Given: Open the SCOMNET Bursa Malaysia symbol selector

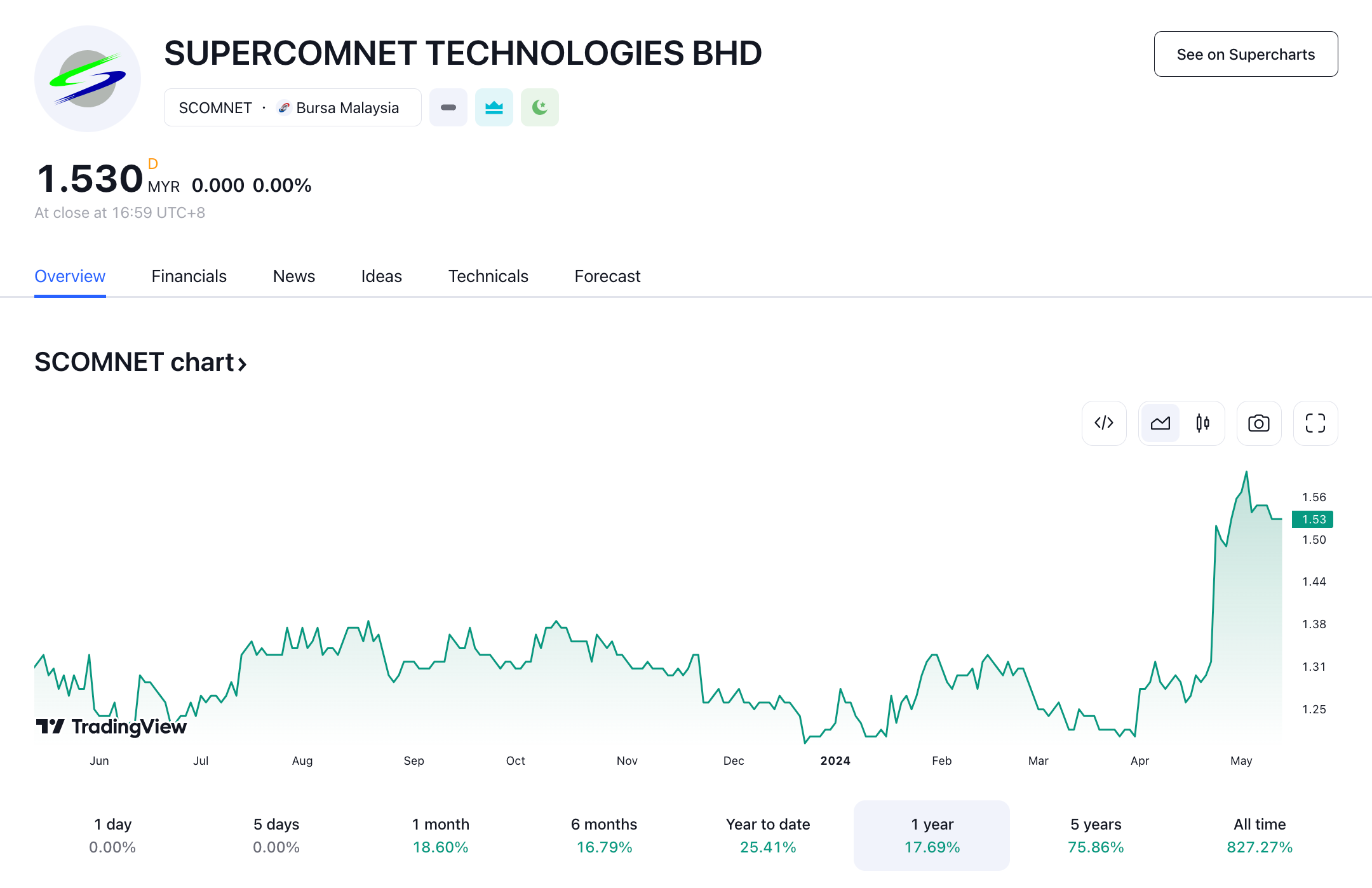Looking at the screenshot, I should point(292,107).
